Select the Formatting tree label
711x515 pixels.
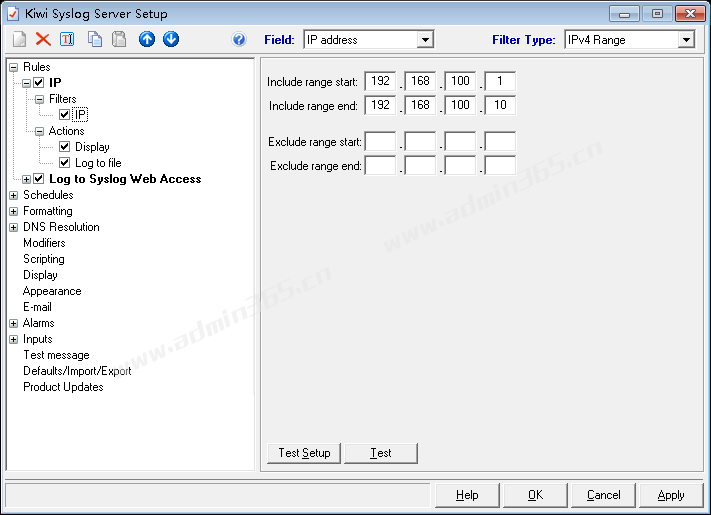pyautogui.click(x=48, y=211)
